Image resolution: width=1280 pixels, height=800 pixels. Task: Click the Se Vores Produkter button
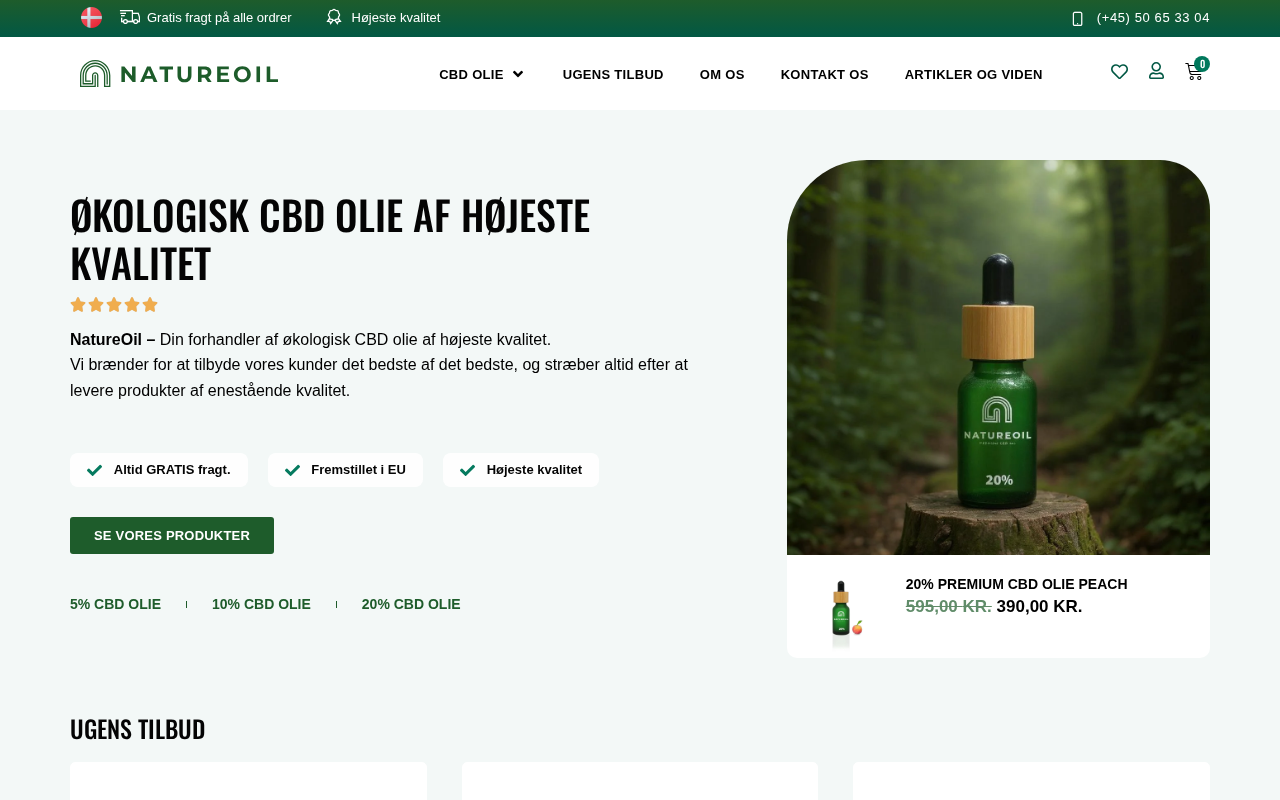(172, 536)
